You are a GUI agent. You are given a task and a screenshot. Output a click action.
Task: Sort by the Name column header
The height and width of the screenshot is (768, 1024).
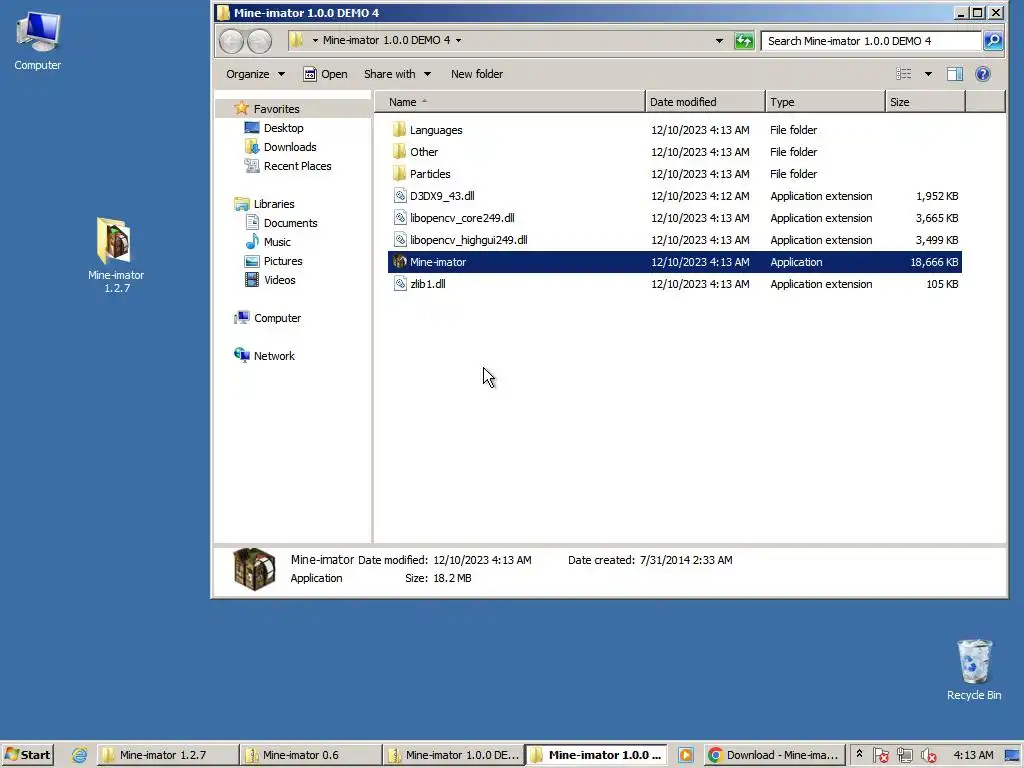(x=509, y=102)
